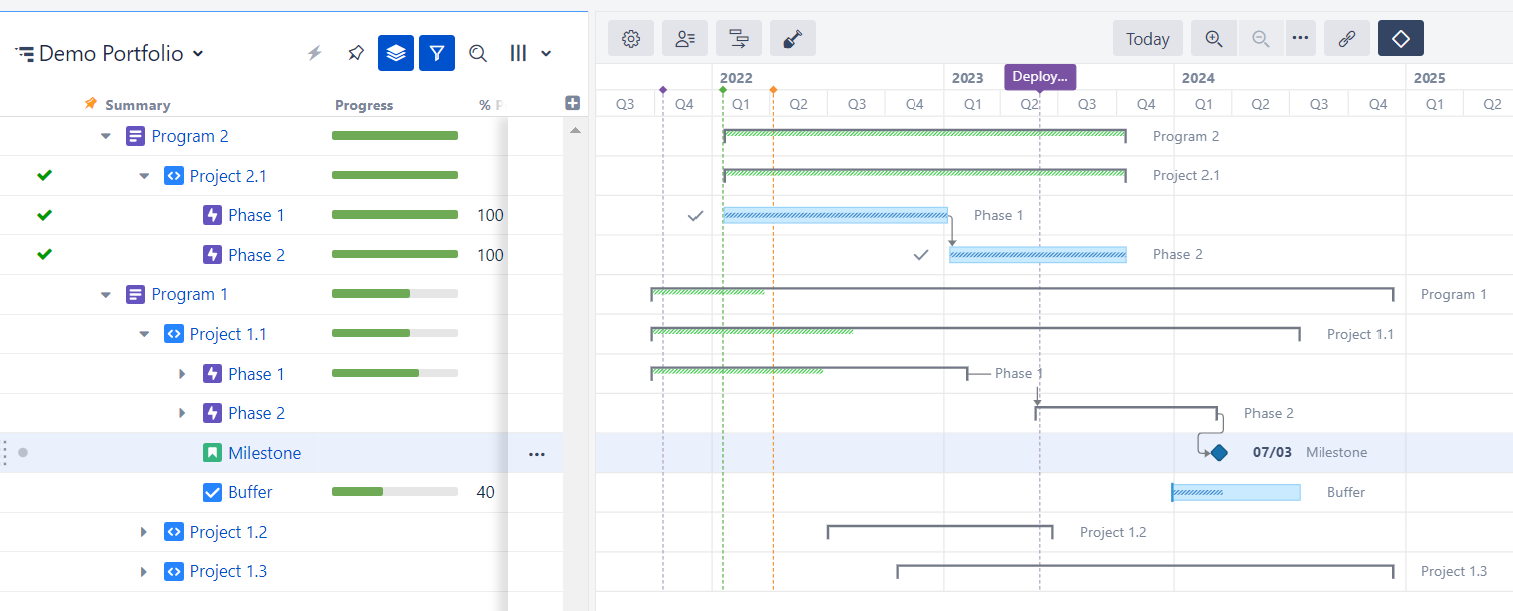Pin the structure with the pin icon
This screenshot has width=1513, height=611.
[355, 53]
